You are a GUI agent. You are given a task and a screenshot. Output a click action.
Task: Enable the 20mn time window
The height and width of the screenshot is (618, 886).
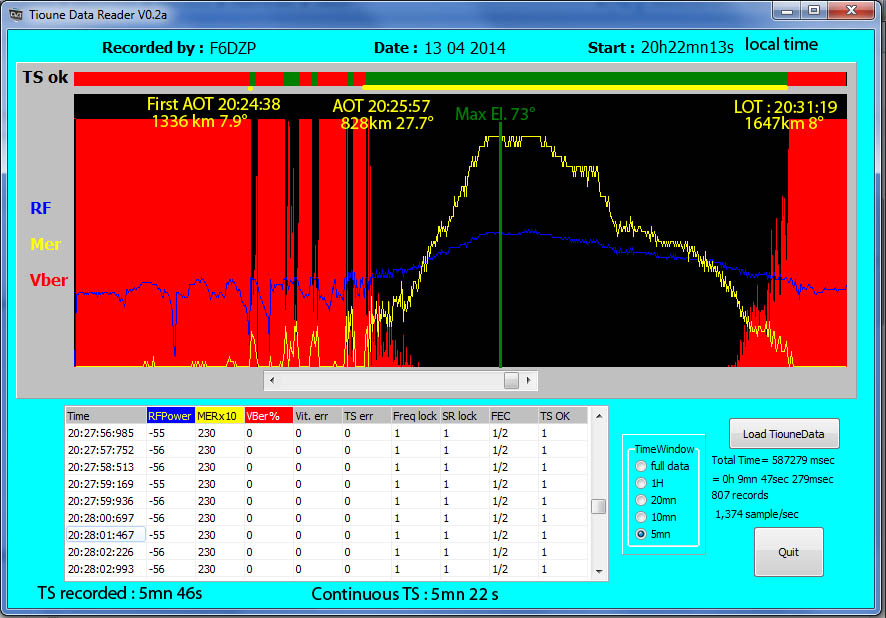(x=640, y=500)
